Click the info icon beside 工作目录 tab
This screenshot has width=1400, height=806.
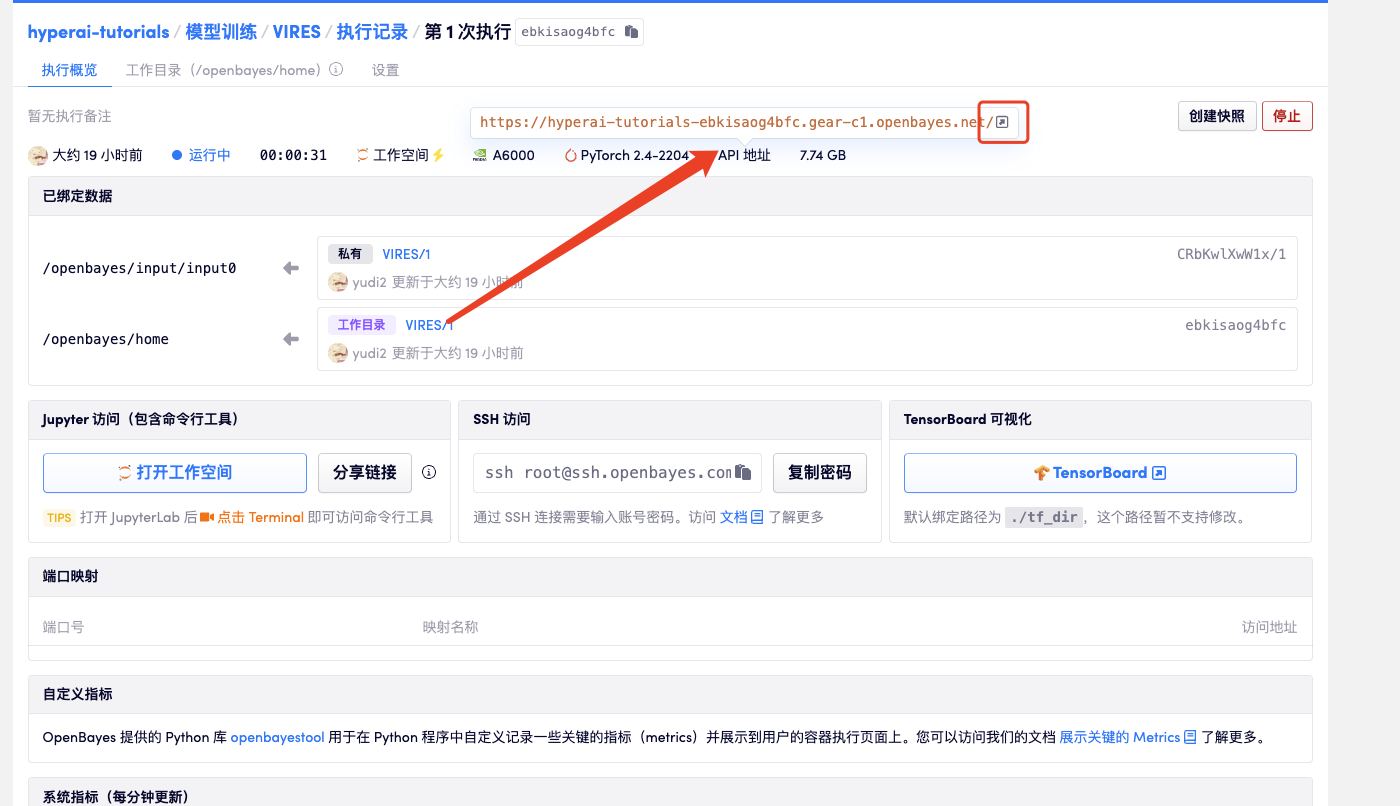[336, 70]
